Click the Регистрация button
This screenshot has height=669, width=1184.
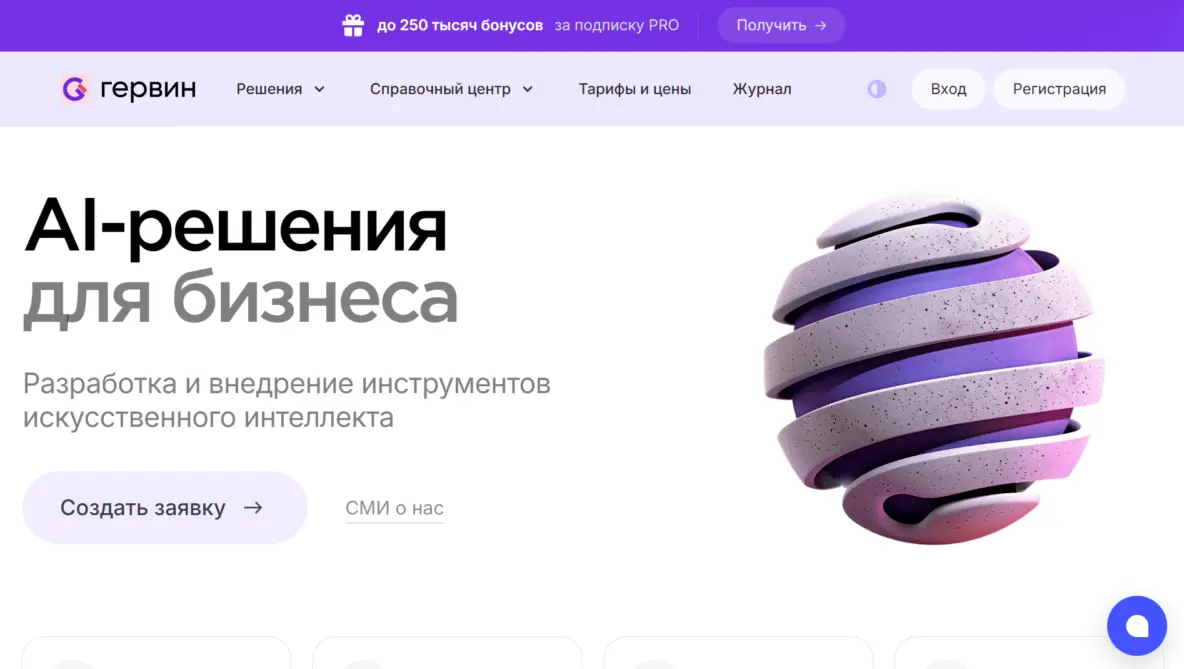pyautogui.click(x=1059, y=89)
